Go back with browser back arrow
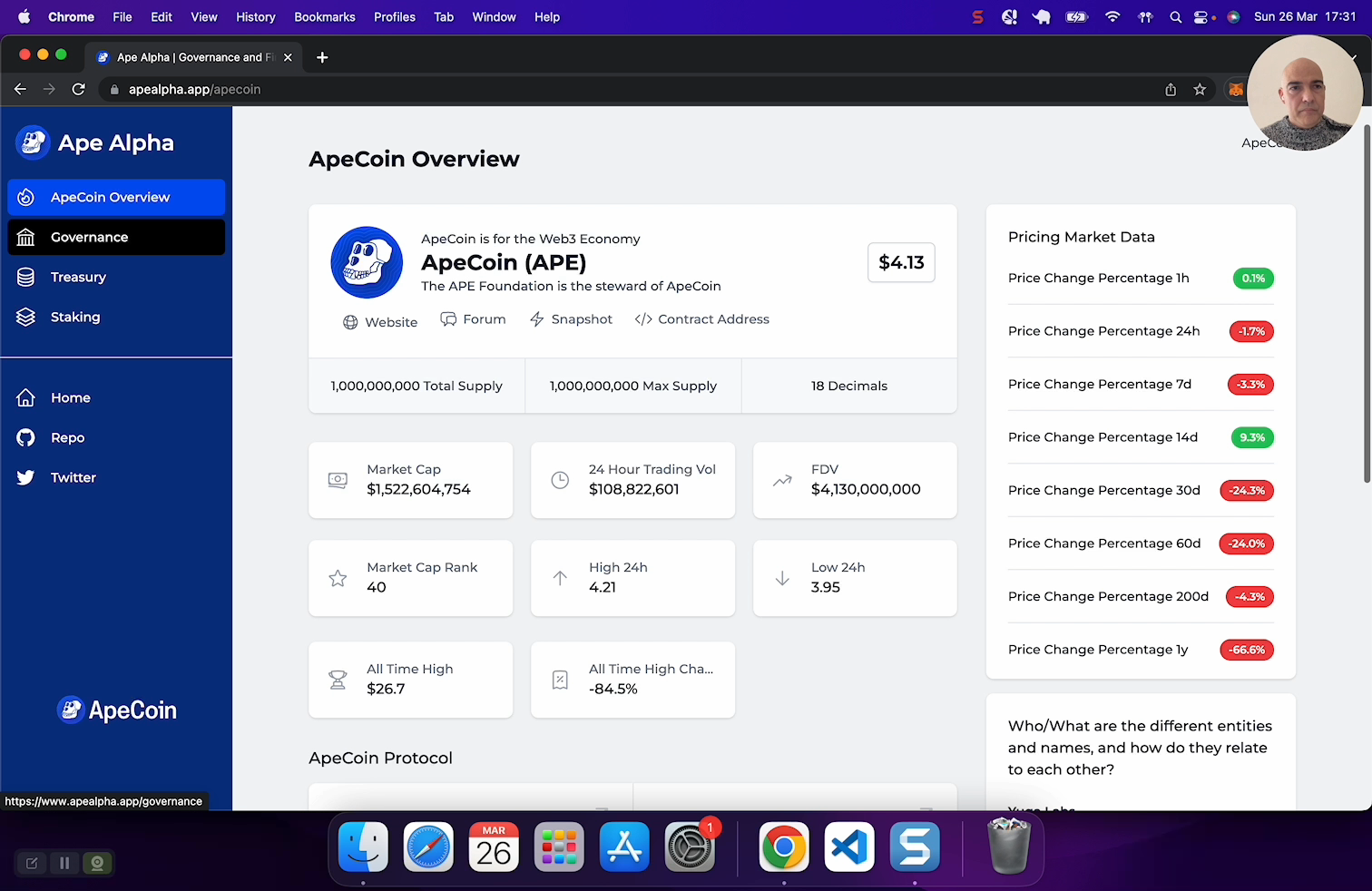The height and width of the screenshot is (891, 1372). click(x=20, y=89)
